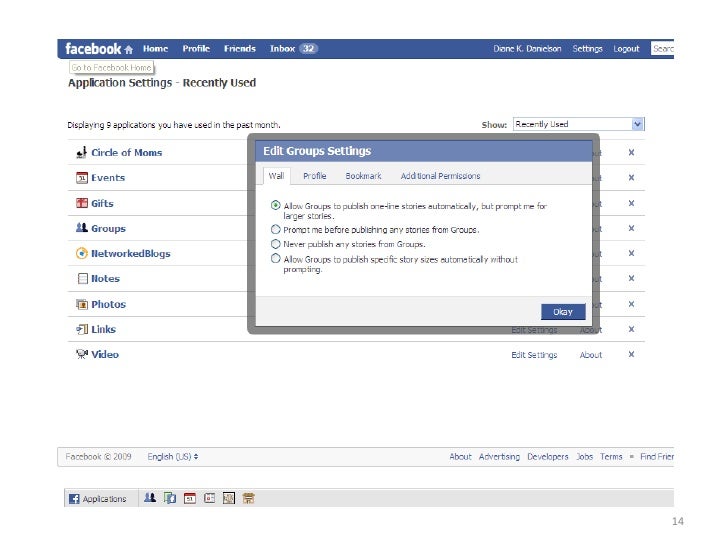The width and height of the screenshot is (728, 546).
Task: Open the Jobs footer link
Action: coord(585,457)
